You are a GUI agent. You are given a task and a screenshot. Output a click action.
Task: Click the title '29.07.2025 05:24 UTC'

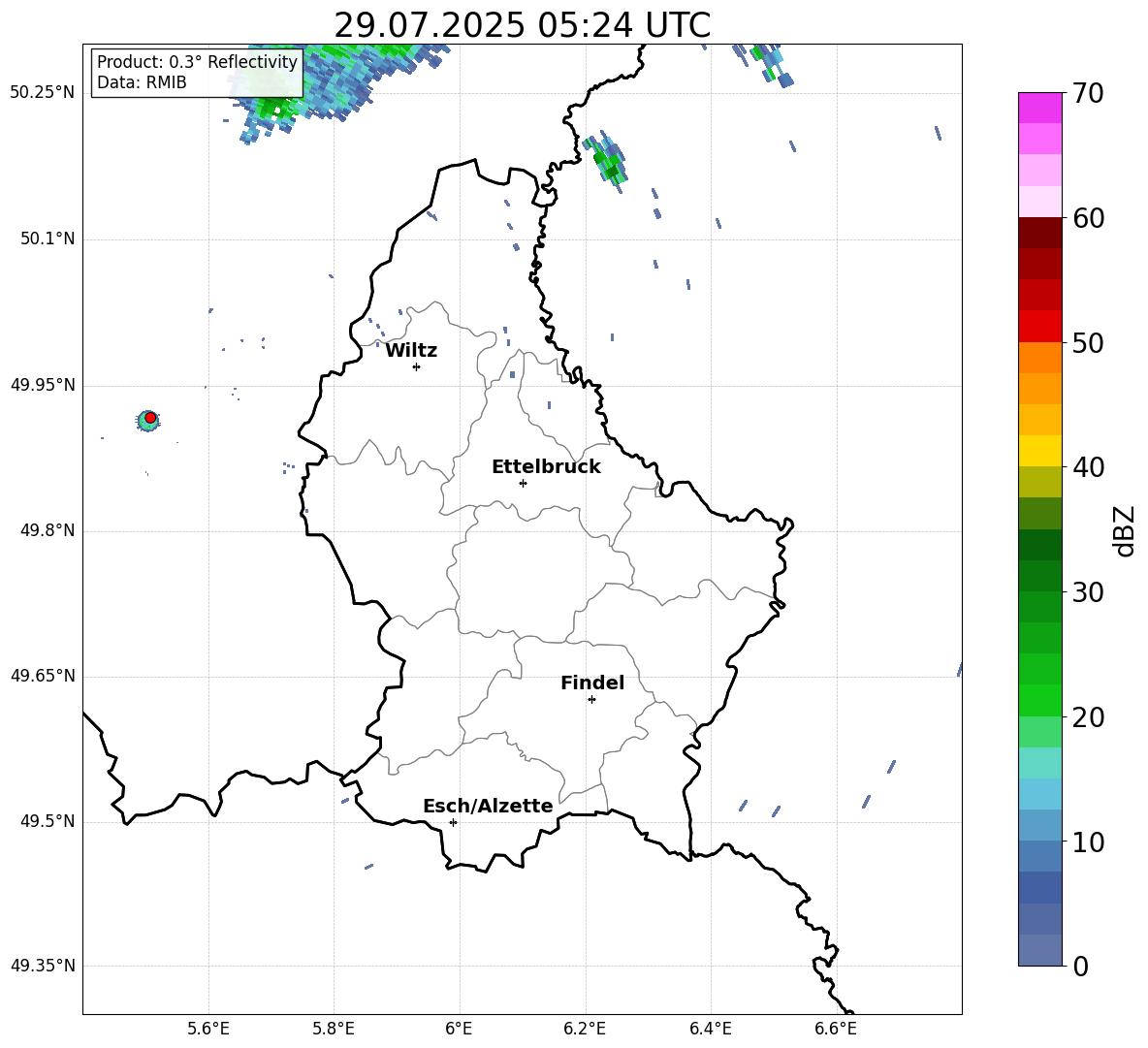[522, 25]
